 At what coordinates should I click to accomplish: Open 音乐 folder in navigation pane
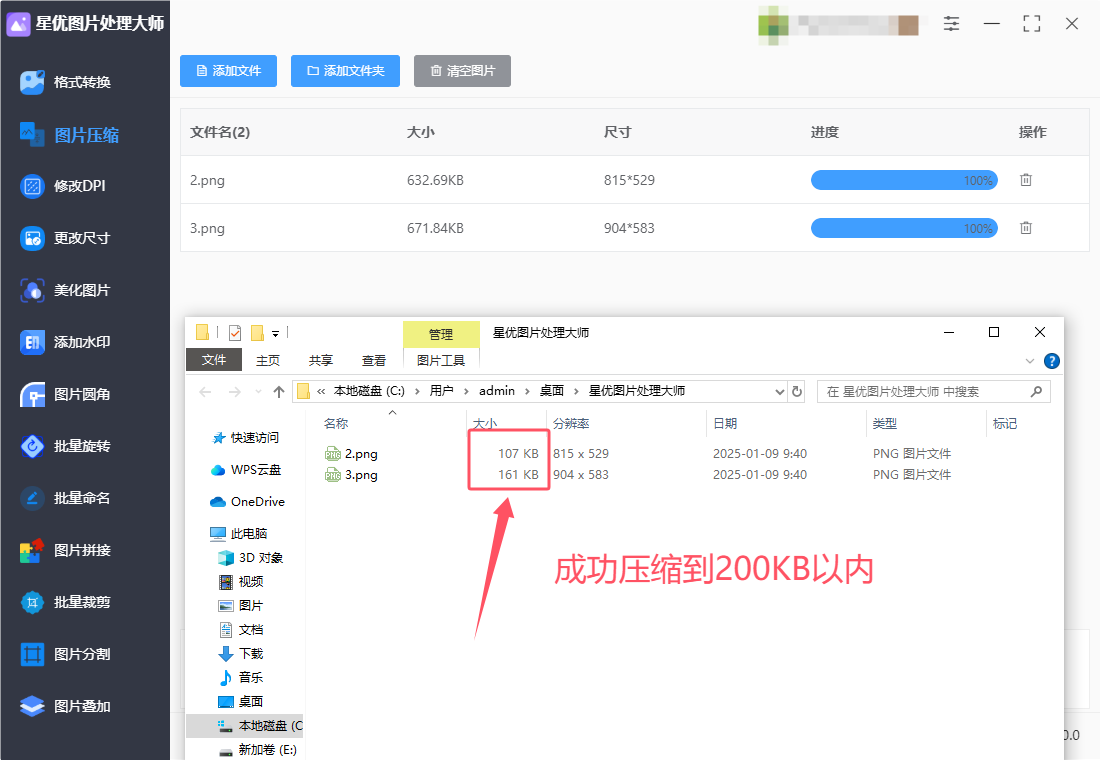(241, 677)
